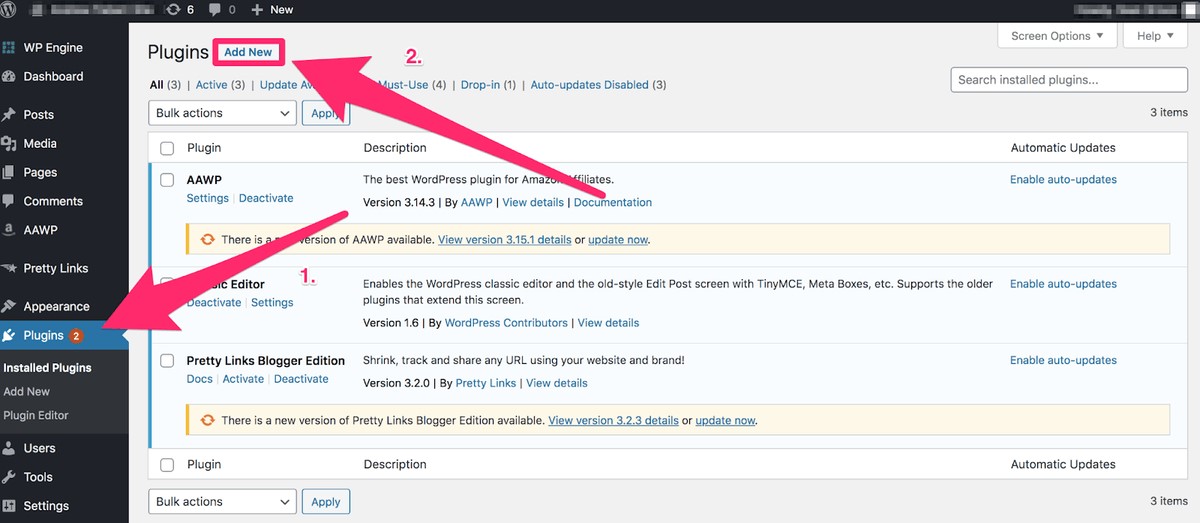Click the Settings icon in sidebar
The height and width of the screenshot is (523, 1200).
pos(10,506)
